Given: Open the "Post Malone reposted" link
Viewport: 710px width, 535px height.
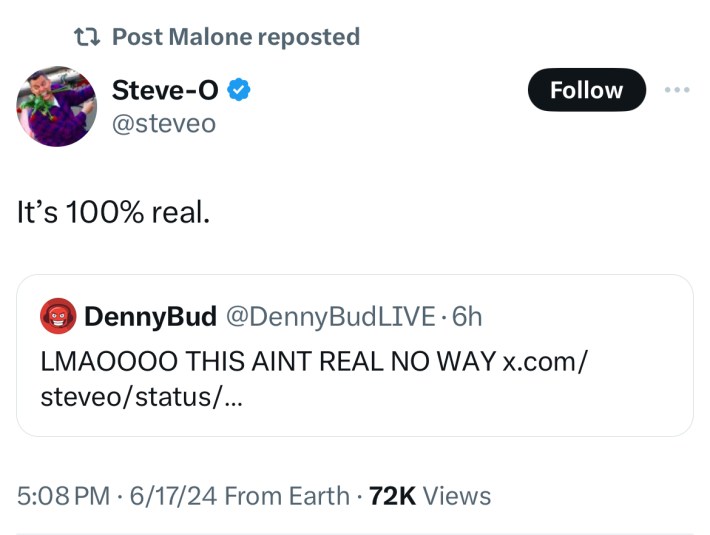Looking at the screenshot, I should [235, 37].
